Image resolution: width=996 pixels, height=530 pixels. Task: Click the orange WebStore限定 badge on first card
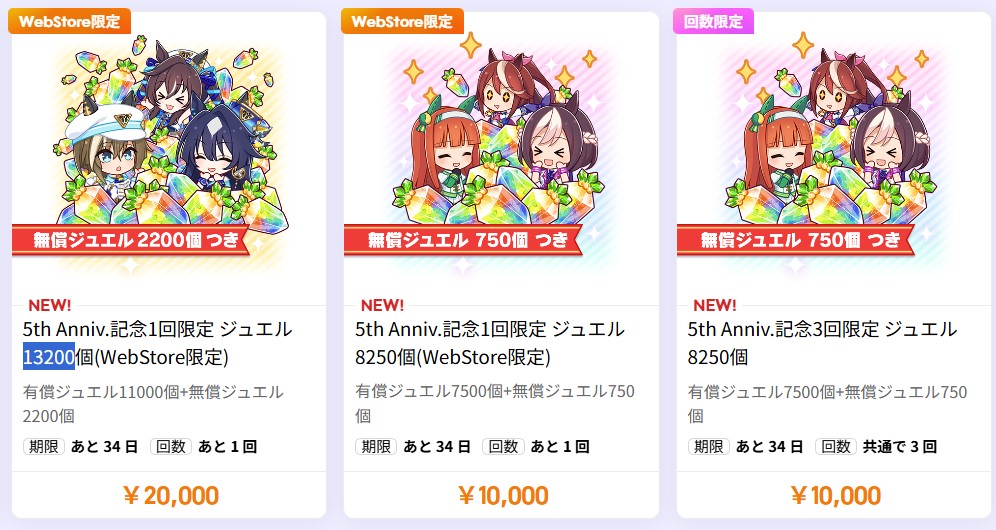click(69, 21)
